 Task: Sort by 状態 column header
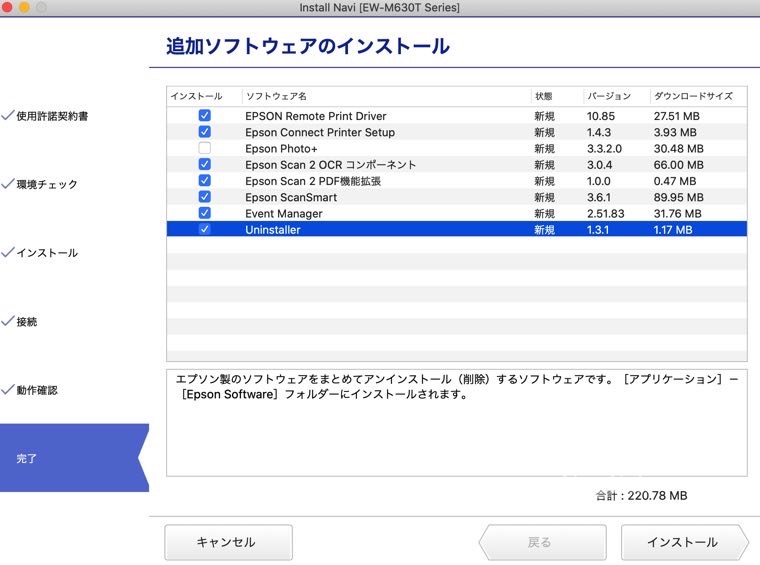coord(544,96)
